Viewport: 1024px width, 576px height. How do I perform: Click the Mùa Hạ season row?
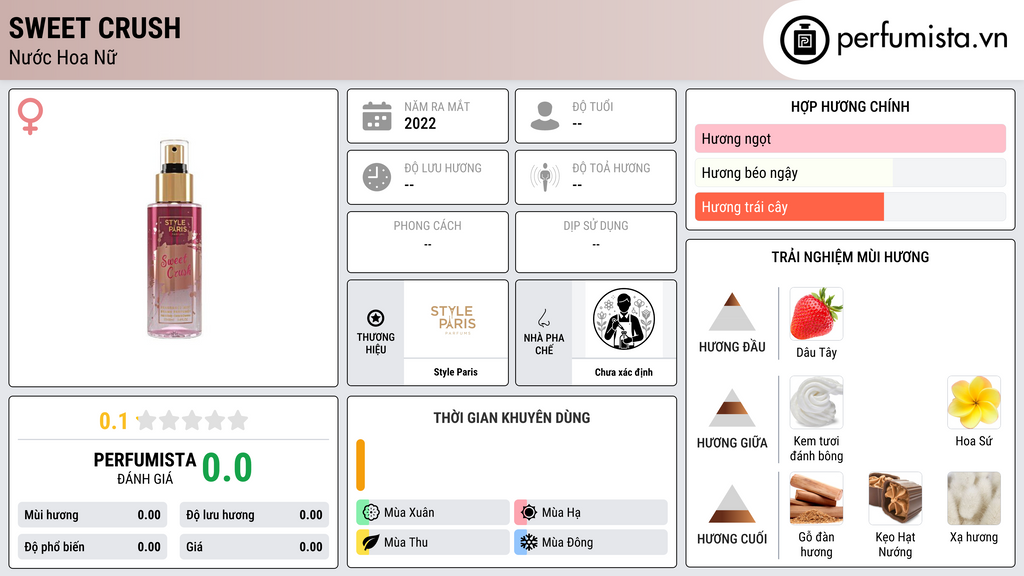(591, 512)
